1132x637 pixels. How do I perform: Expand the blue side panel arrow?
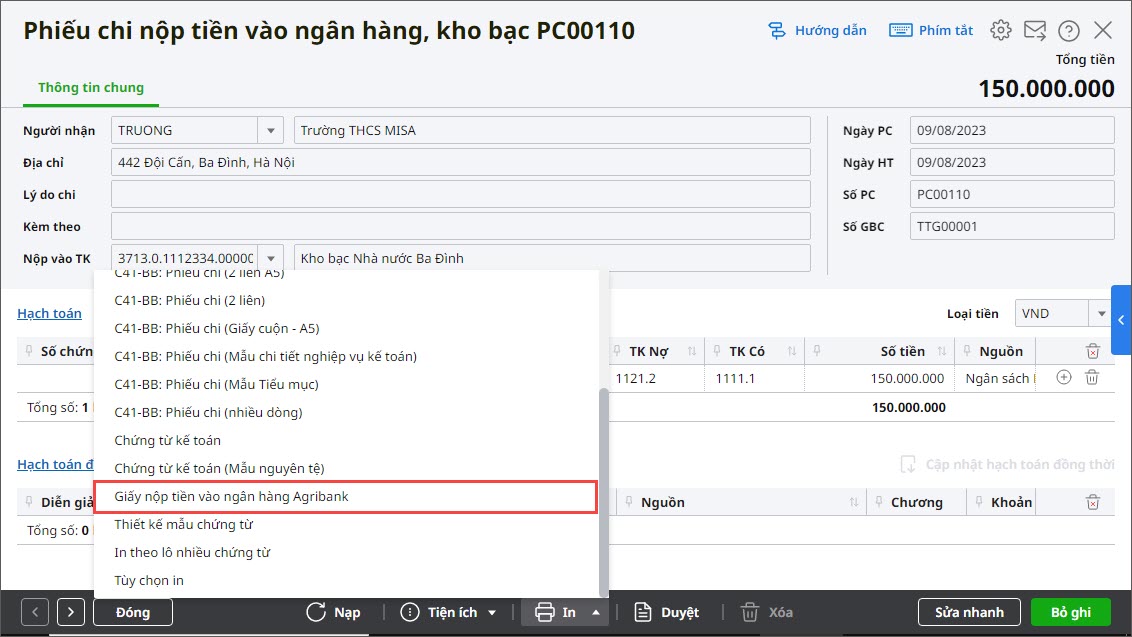(x=1121, y=320)
